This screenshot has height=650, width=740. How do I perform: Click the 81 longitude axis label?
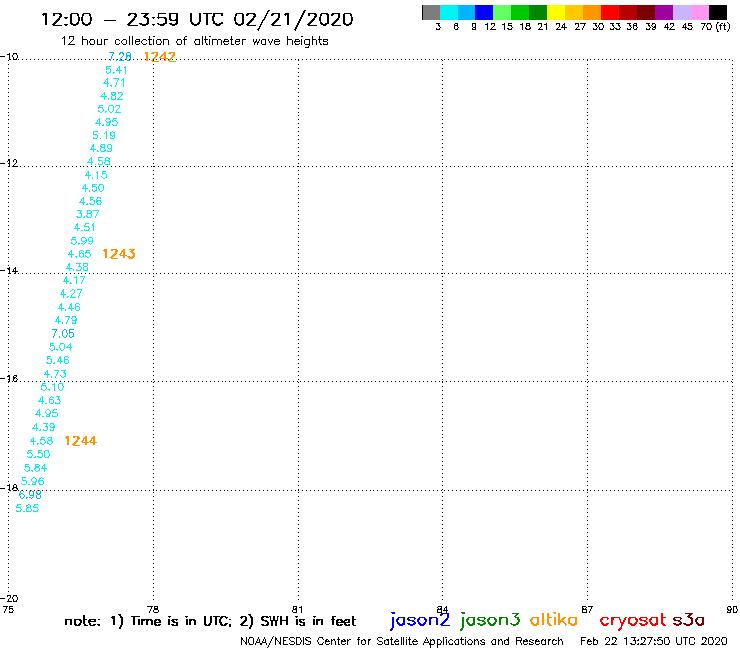pyautogui.click(x=297, y=609)
